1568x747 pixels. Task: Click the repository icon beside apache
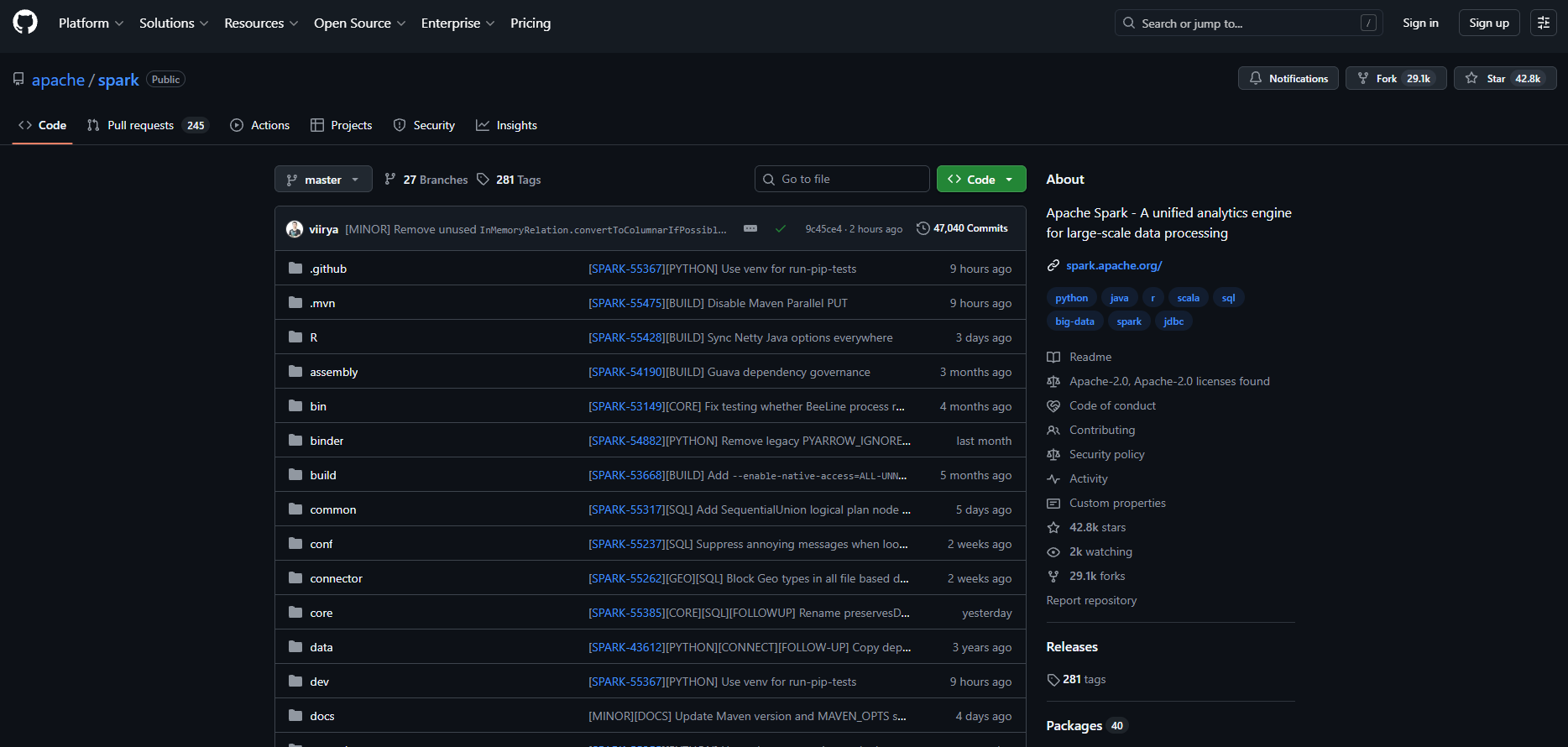pos(18,79)
